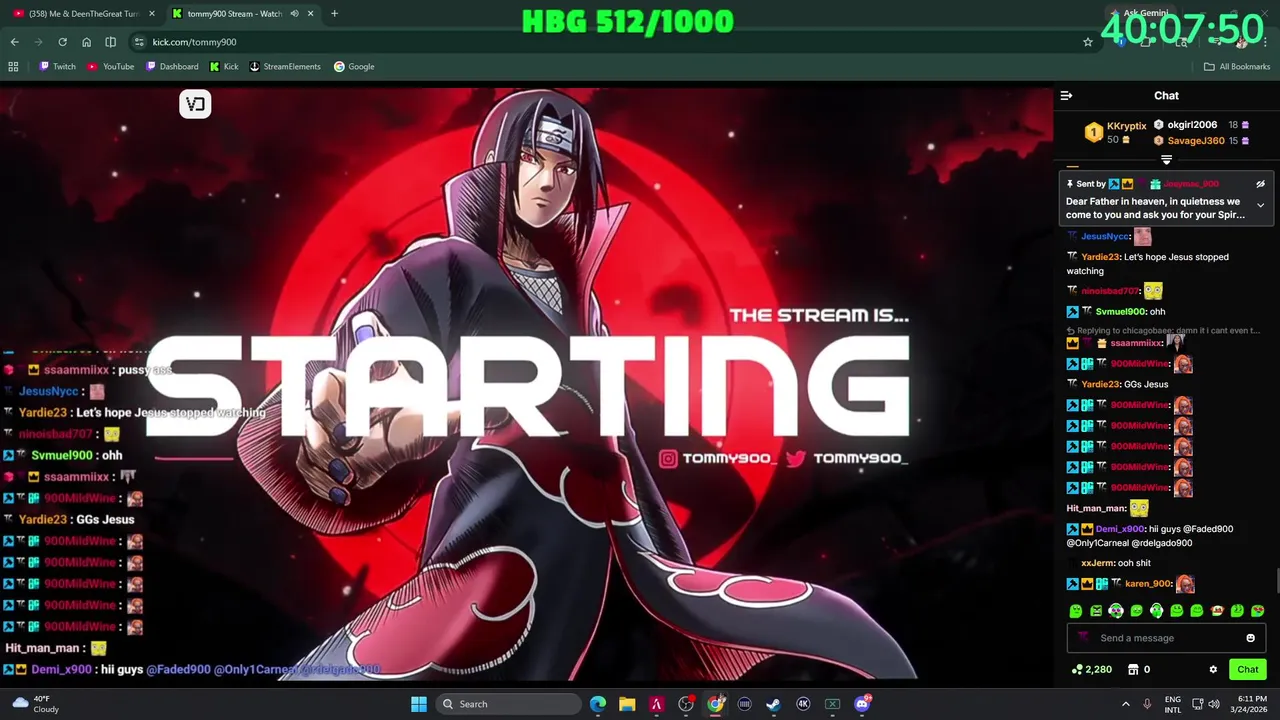Click username xxJerm in chat
This screenshot has height=720, width=1280.
point(1097,563)
